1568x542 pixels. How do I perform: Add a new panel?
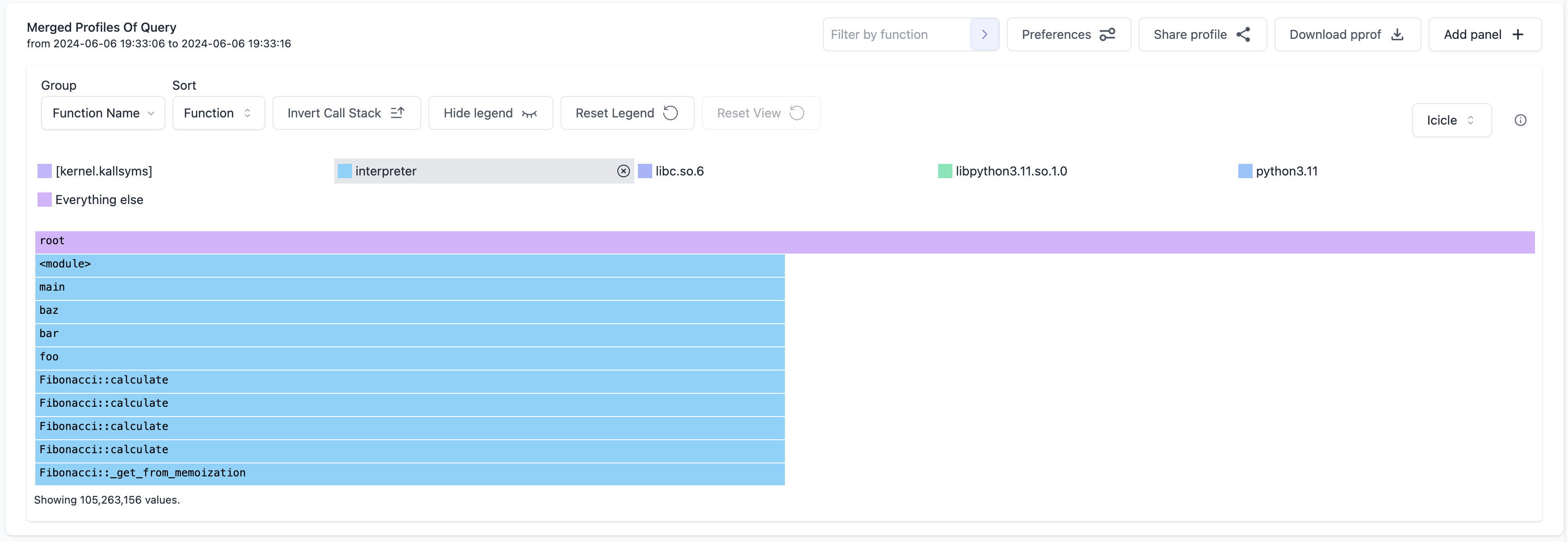[x=1484, y=35]
